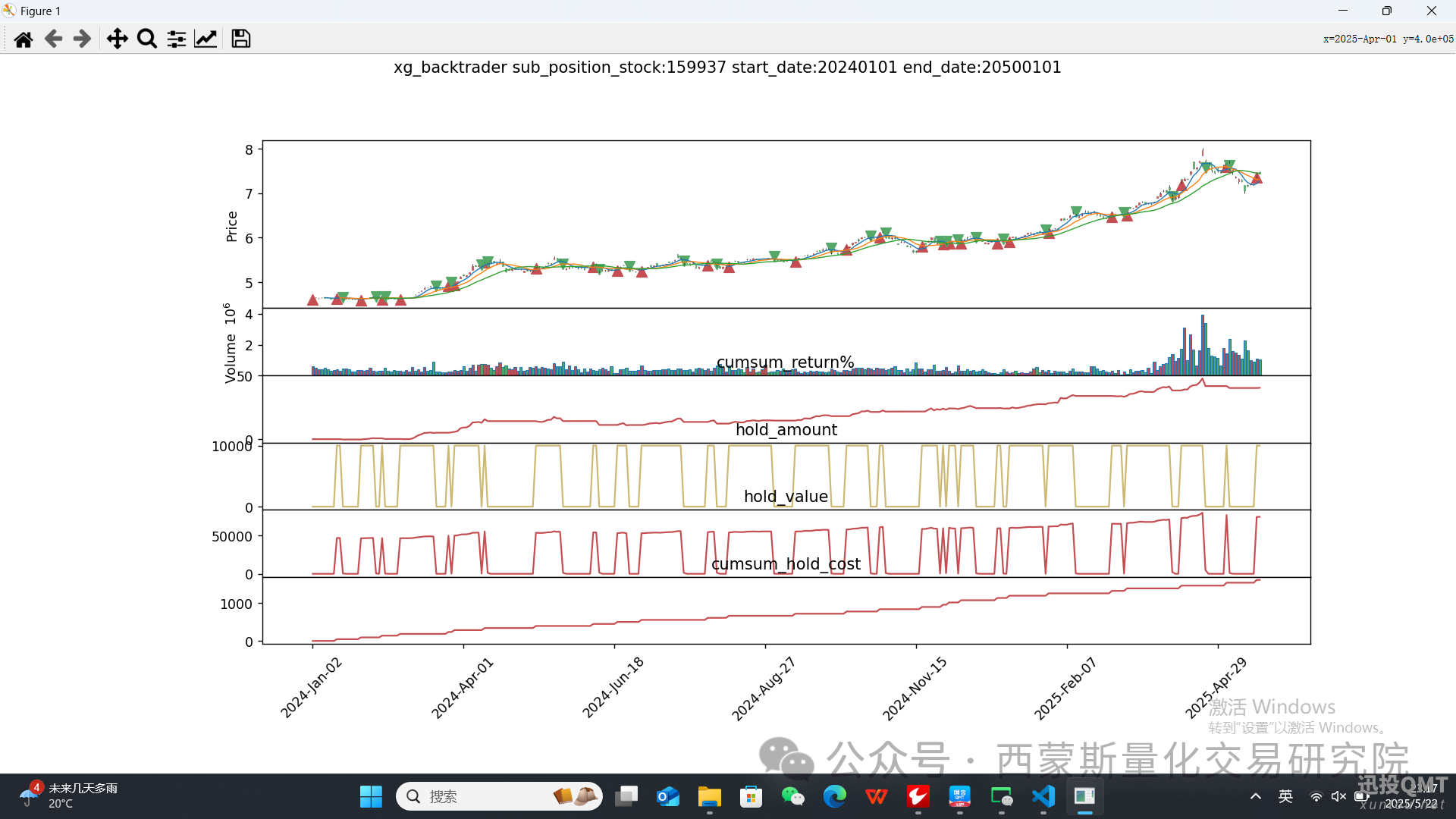Open File Explorer from the taskbar
1456x819 pixels.
click(x=710, y=796)
